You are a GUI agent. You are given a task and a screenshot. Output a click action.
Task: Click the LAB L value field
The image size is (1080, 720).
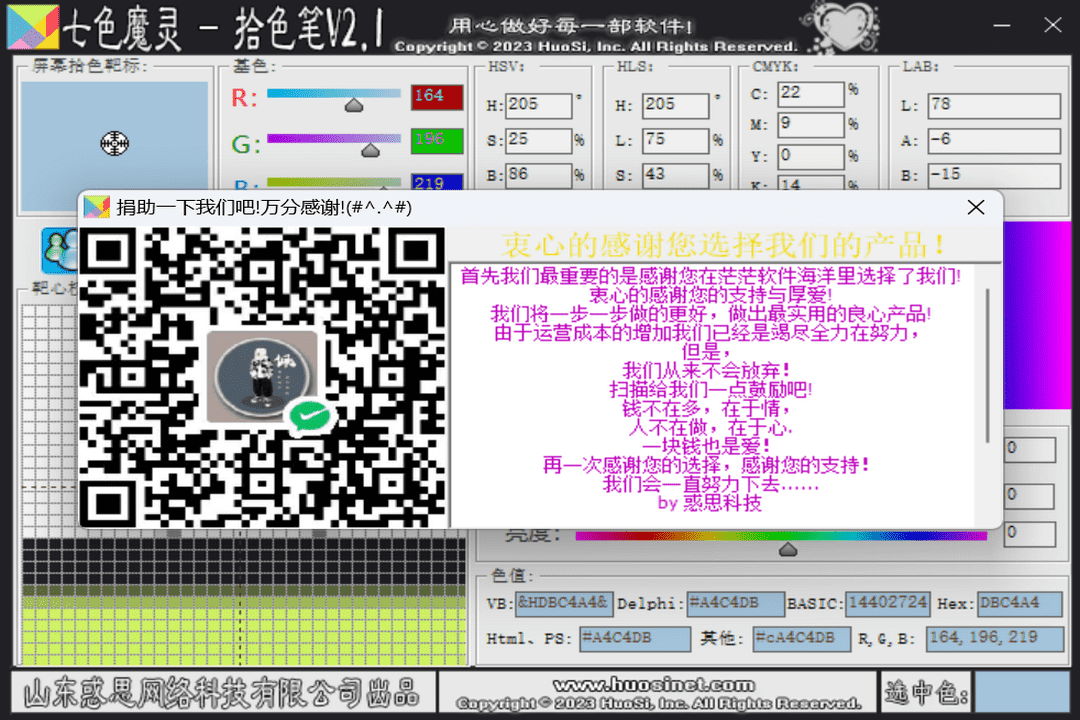point(992,106)
